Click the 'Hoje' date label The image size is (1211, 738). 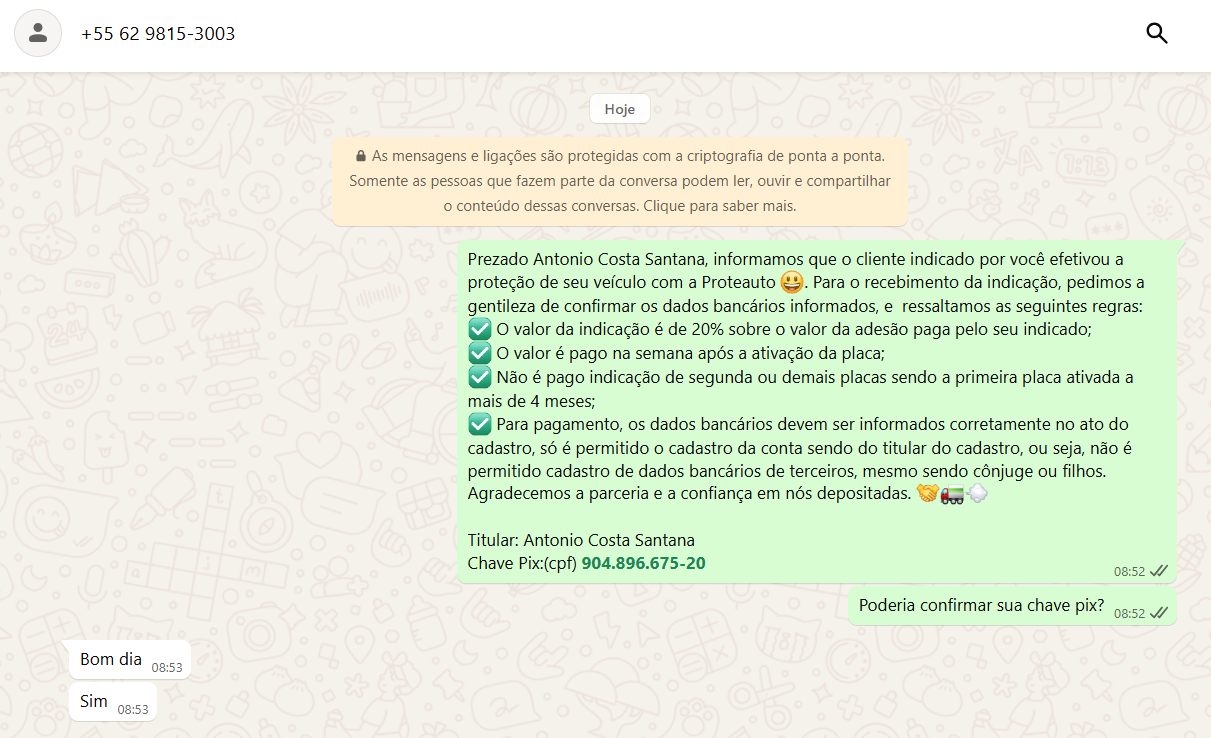point(619,109)
